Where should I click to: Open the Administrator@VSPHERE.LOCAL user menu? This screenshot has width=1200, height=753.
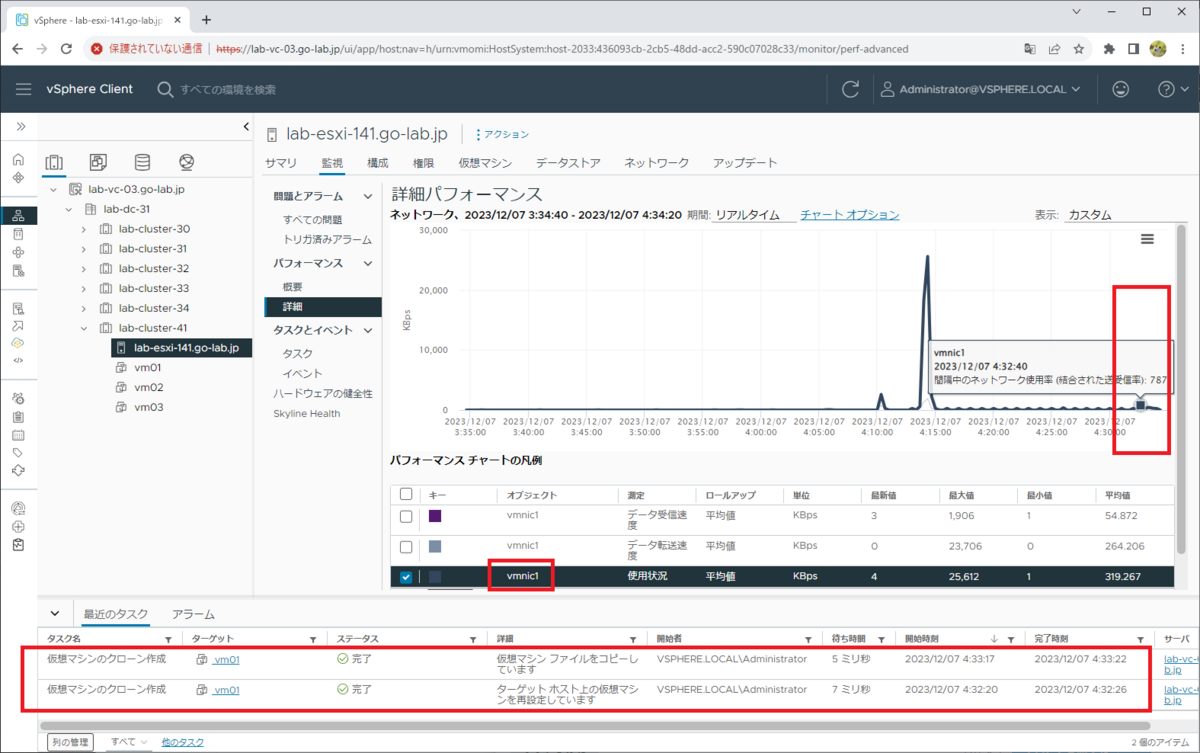(980, 89)
